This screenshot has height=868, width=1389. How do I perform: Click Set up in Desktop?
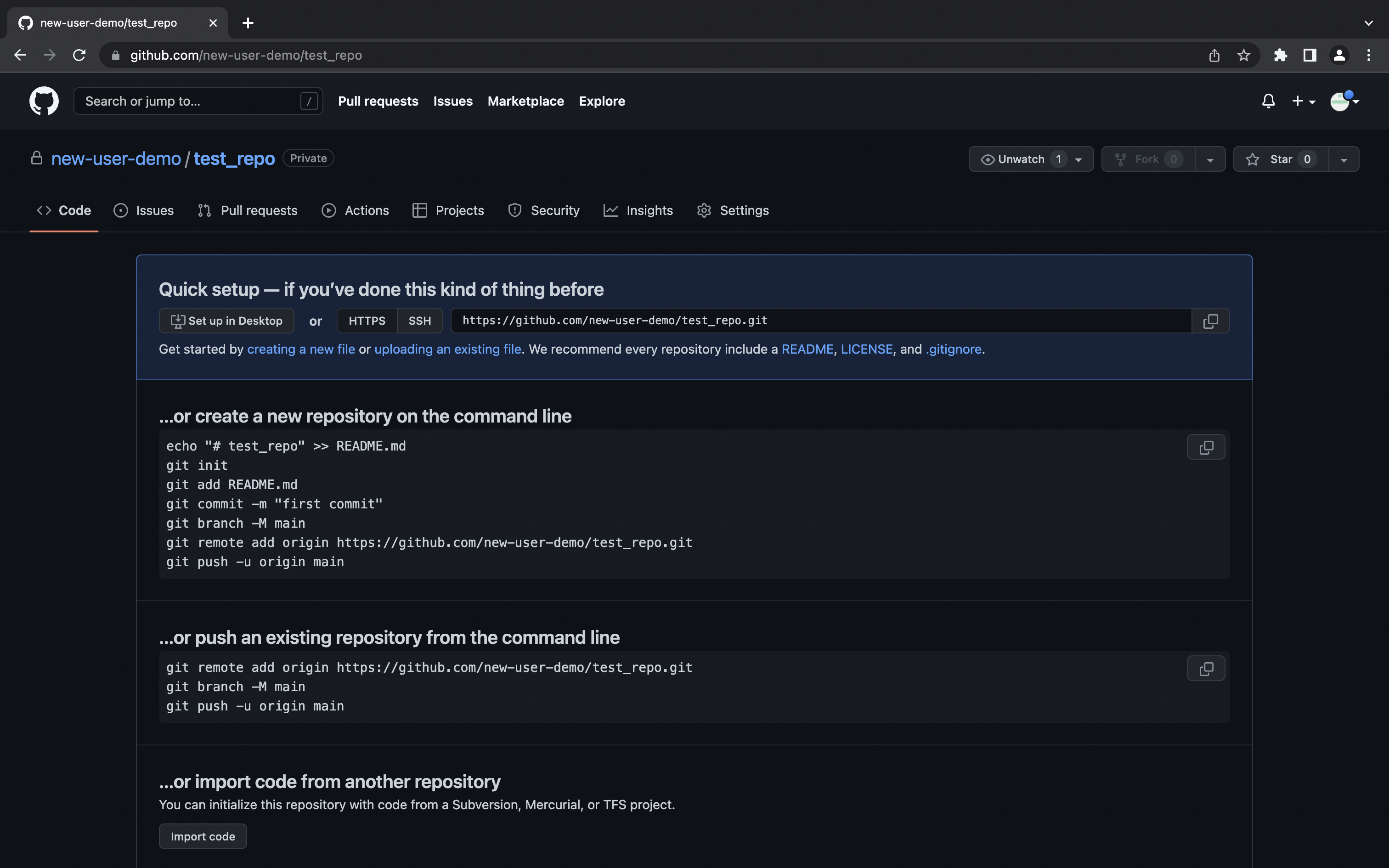(x=227, y=321)
